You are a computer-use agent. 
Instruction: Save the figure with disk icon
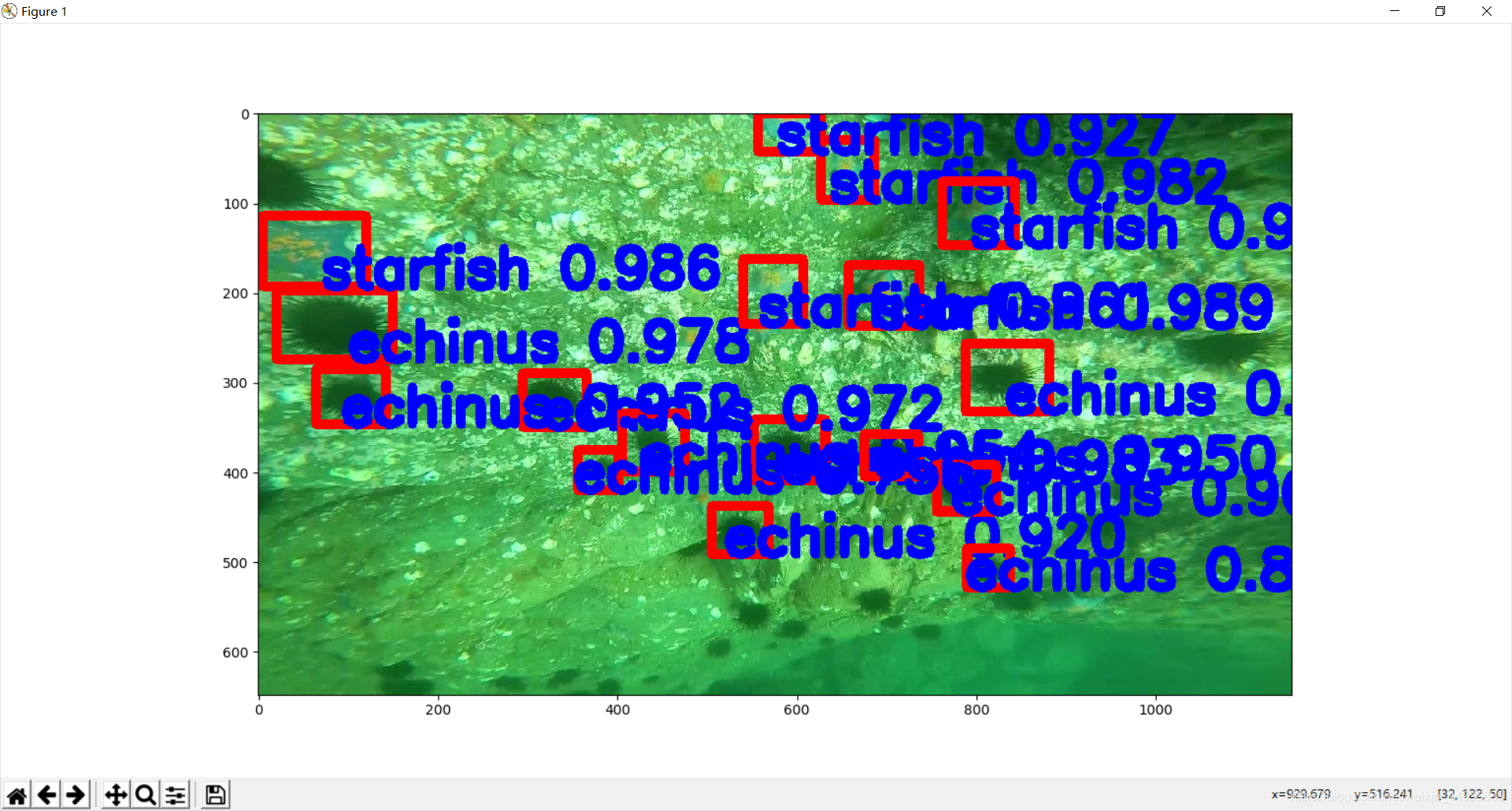pos(215,795)
